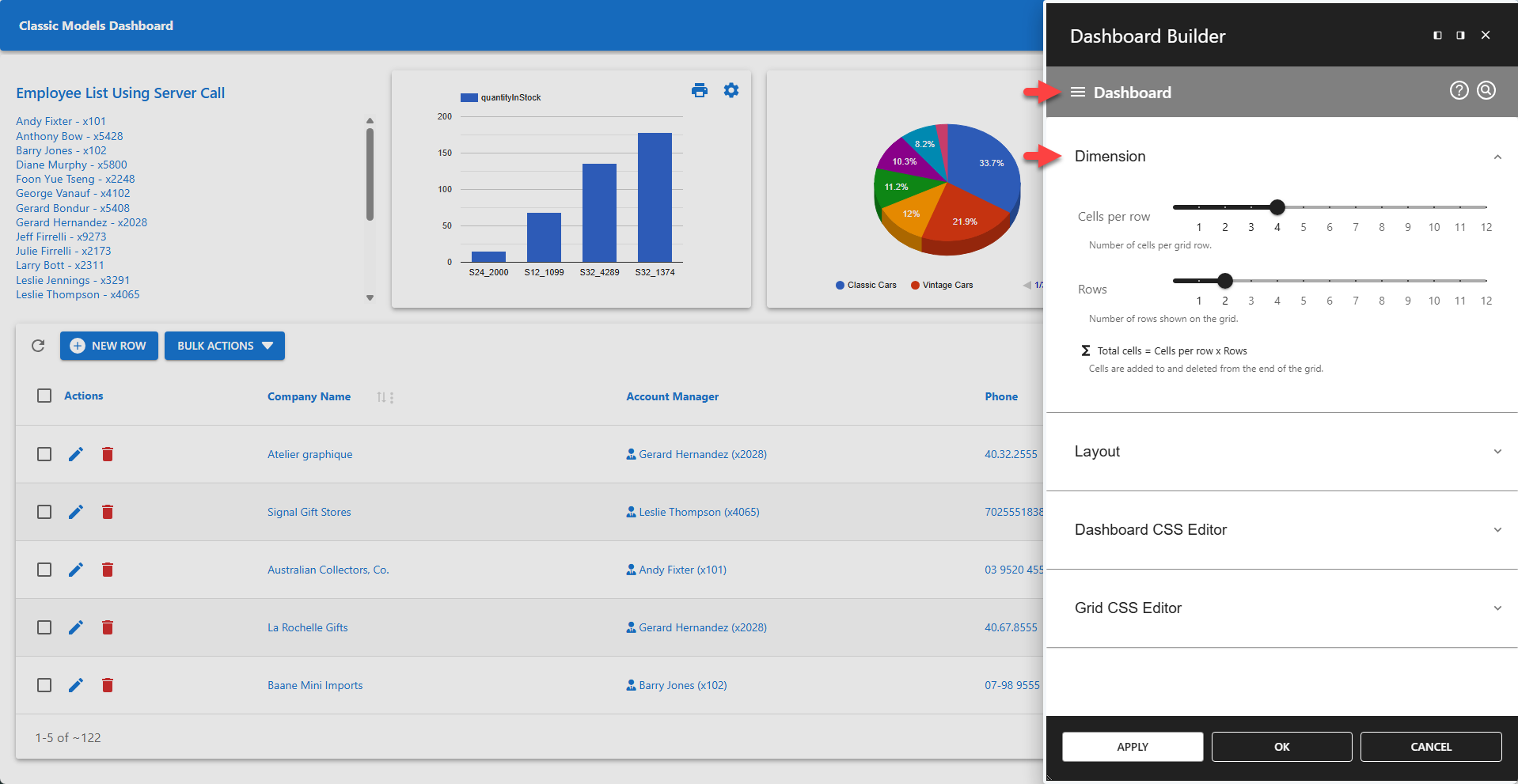
Task: Edit the Atelier graphique row
Action: click(75, 454)
